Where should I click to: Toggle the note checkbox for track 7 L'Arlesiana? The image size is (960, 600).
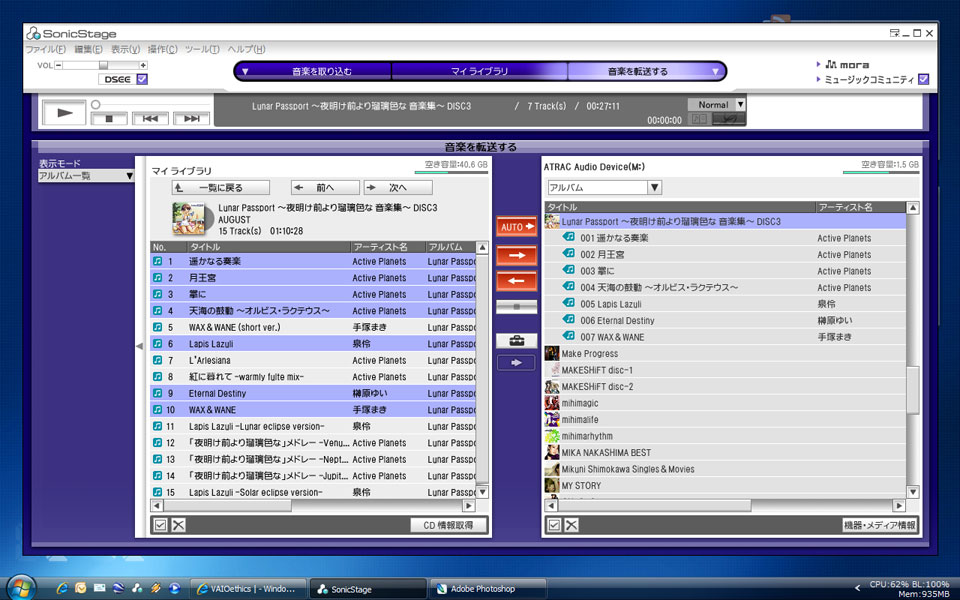157,361
